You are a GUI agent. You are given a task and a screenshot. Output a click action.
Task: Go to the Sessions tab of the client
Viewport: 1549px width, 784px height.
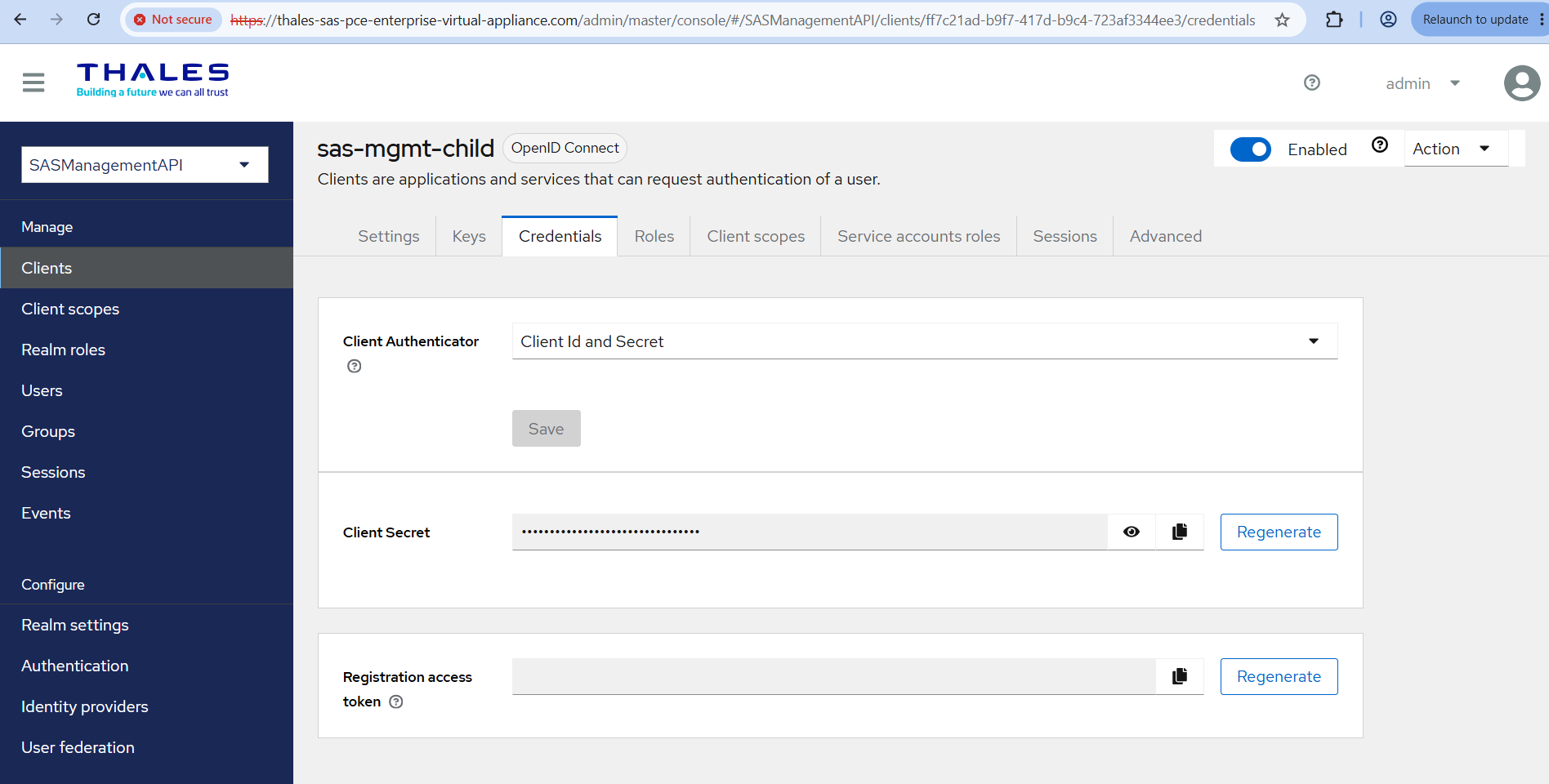pyautogui.click(x=1065, y=236)
